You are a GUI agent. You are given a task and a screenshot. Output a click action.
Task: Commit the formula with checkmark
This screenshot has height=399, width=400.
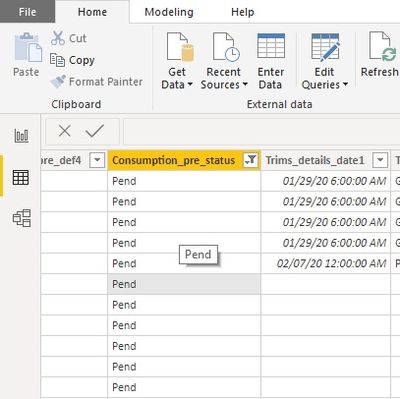(95, 131)
